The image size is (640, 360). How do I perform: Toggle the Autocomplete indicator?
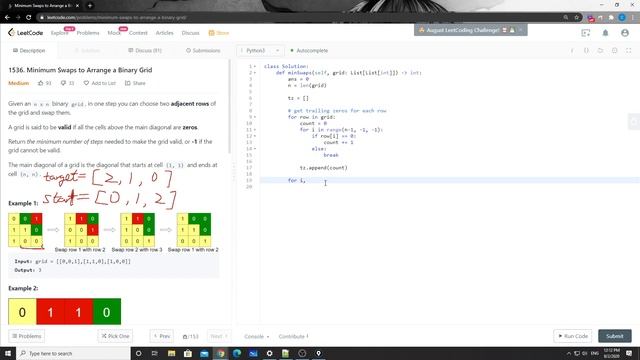click(309, 51)
